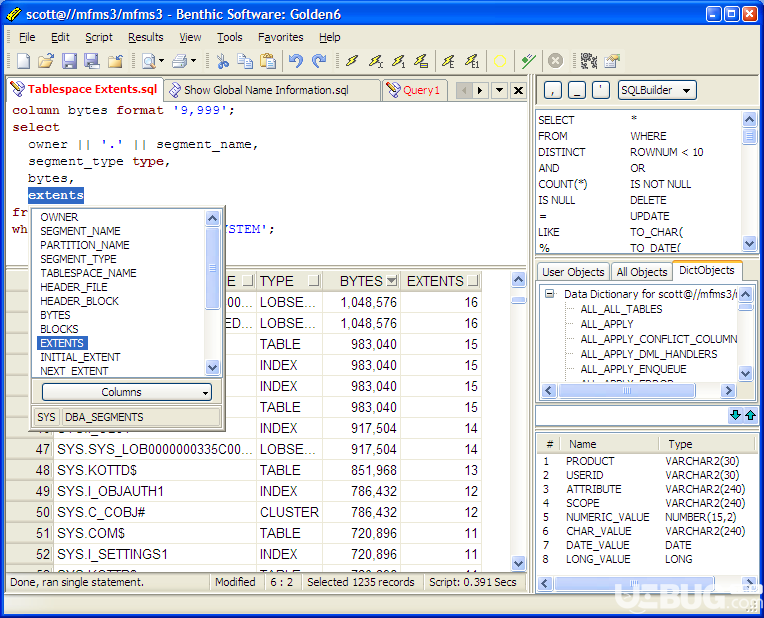
Task: Undo the last edit
Action: [x=295, y=61]
